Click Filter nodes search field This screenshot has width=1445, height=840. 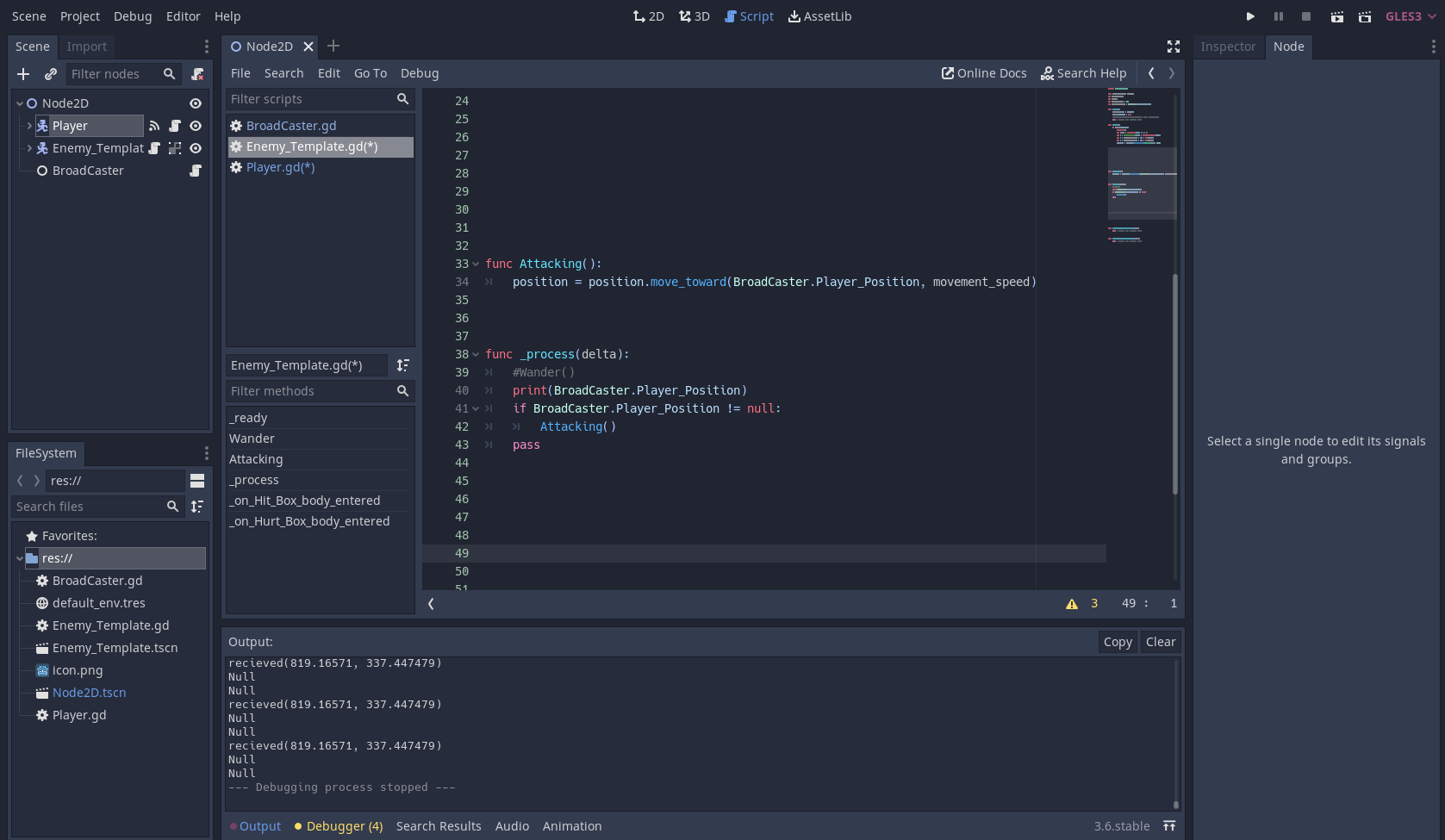coord(123,74)
